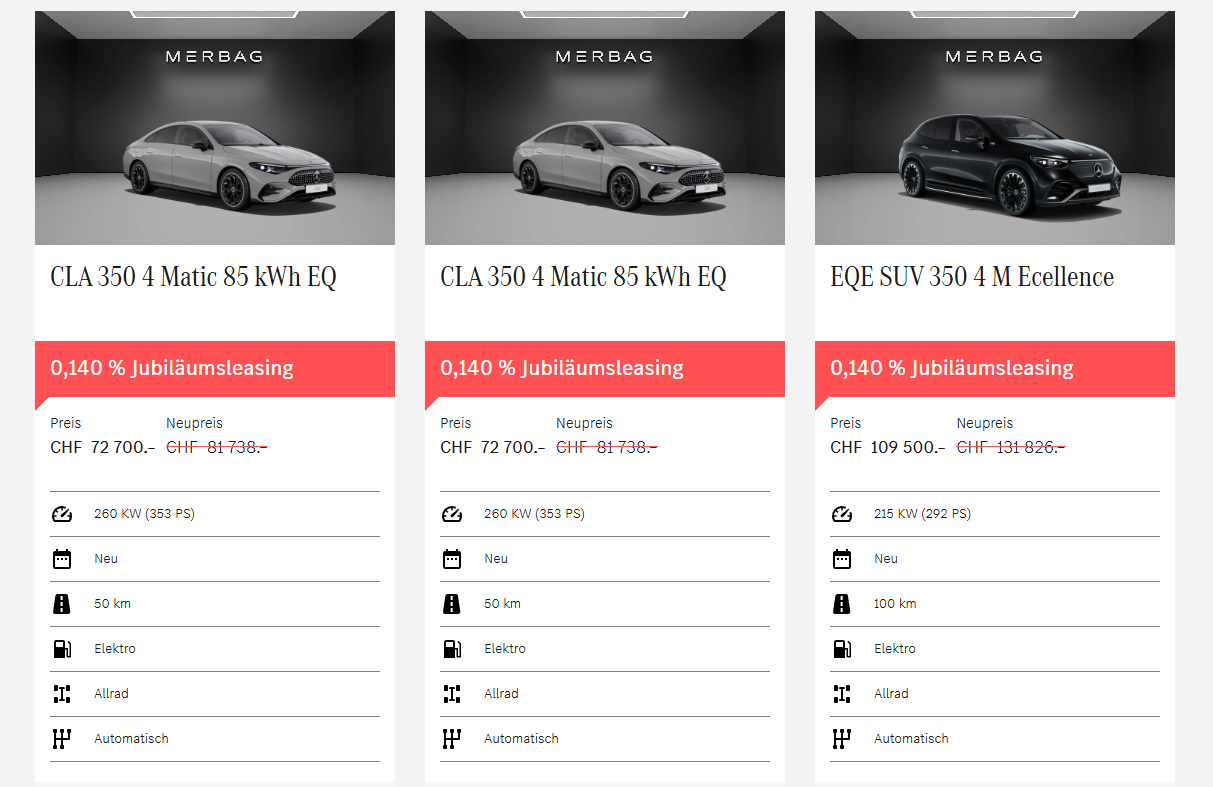Screen dimensions: 1213x787
Task: Click the speedometer power icon in the EQE SUV card
Action: click(842, 514)
